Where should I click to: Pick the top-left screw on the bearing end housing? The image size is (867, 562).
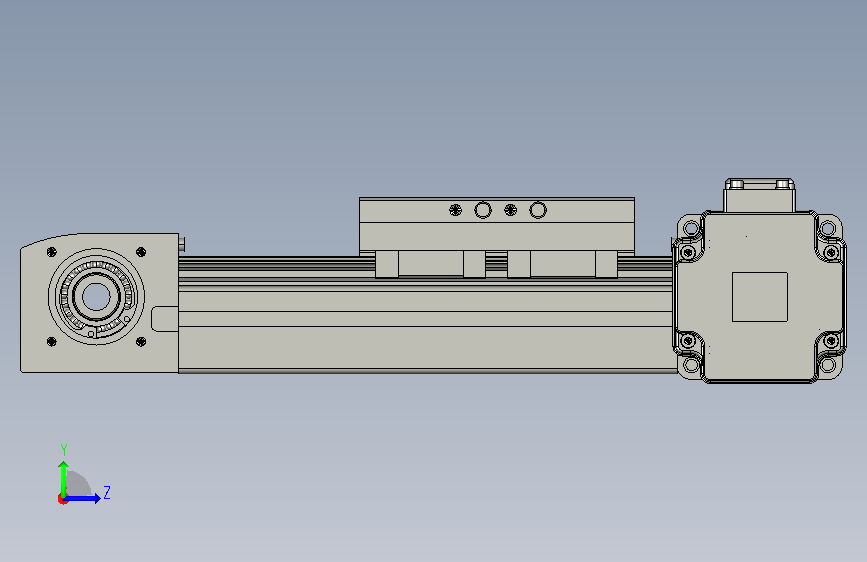tap(51, 252)
